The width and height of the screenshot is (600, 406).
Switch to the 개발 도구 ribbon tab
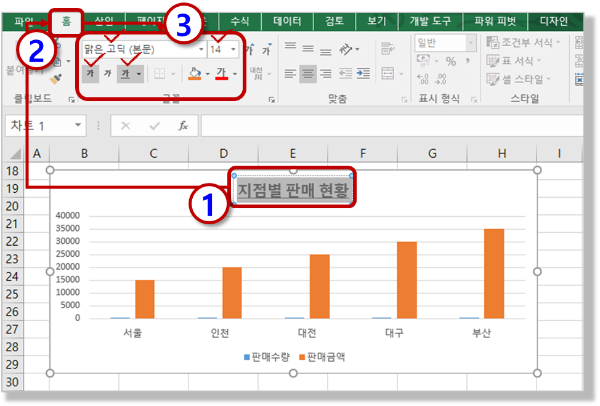[x=430, y=21]
